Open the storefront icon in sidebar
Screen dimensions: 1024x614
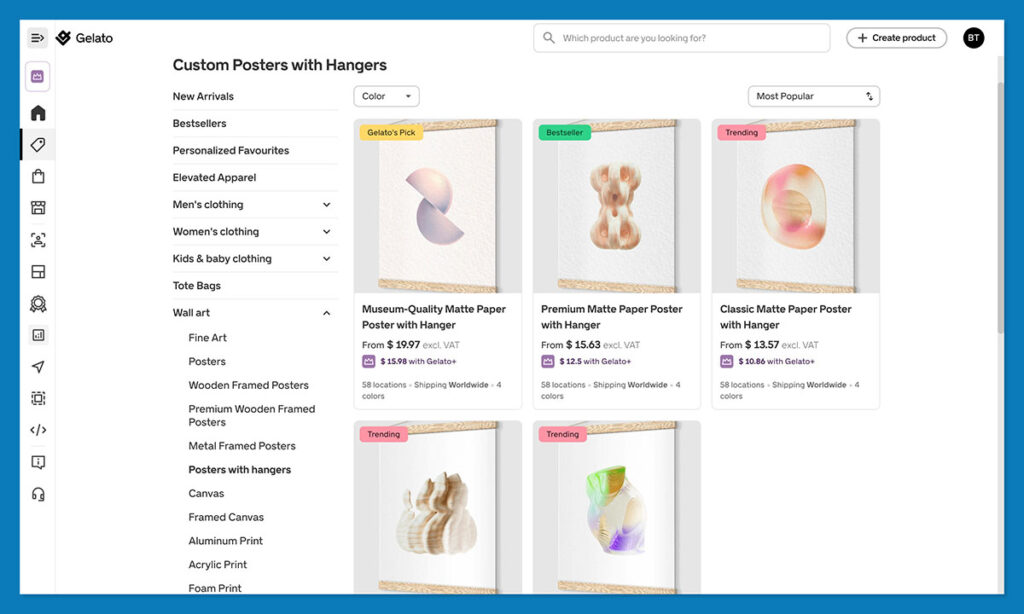click(x=38, y=208)
